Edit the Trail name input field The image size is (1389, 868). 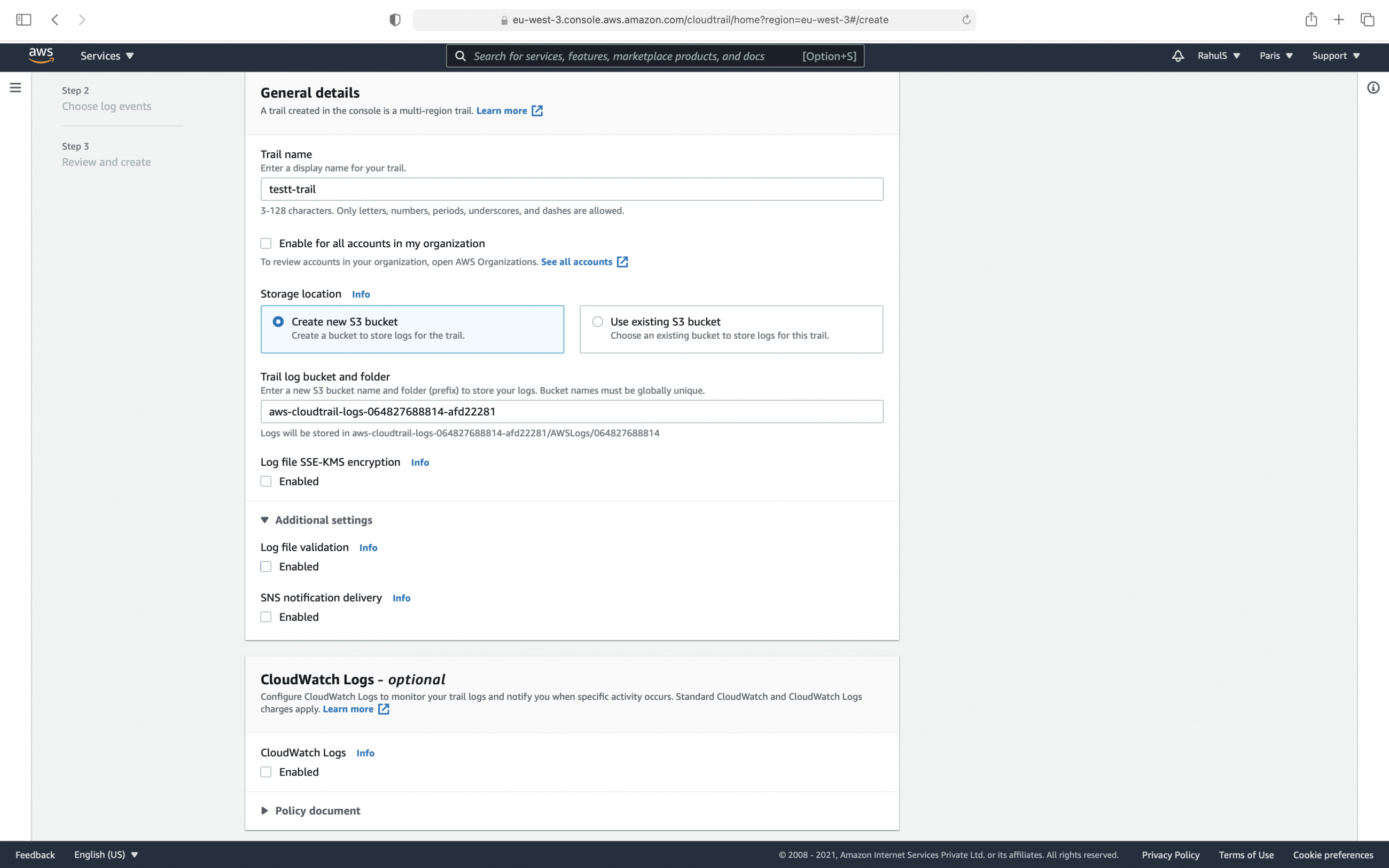(x=572, y=189)
